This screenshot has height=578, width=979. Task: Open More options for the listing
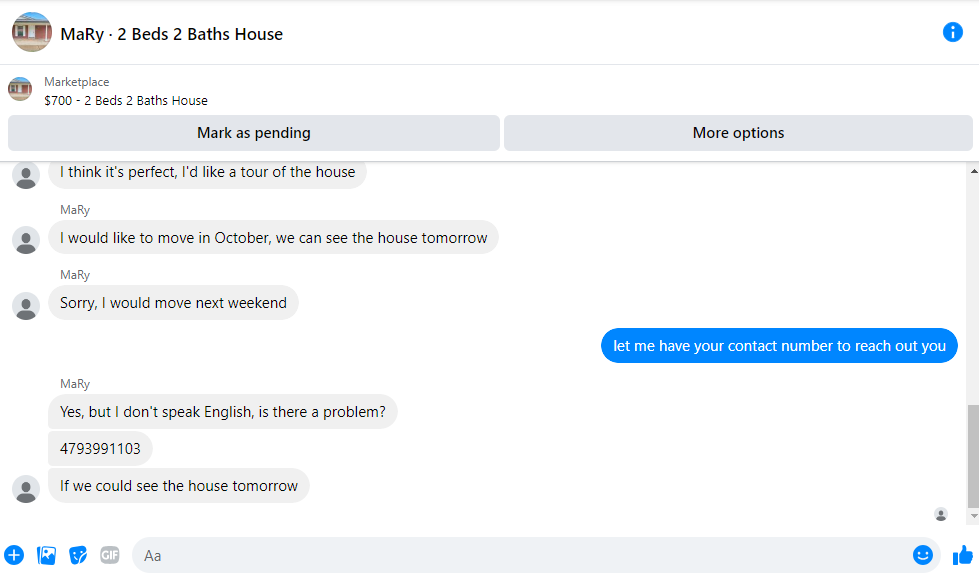[x=738, y=133]
